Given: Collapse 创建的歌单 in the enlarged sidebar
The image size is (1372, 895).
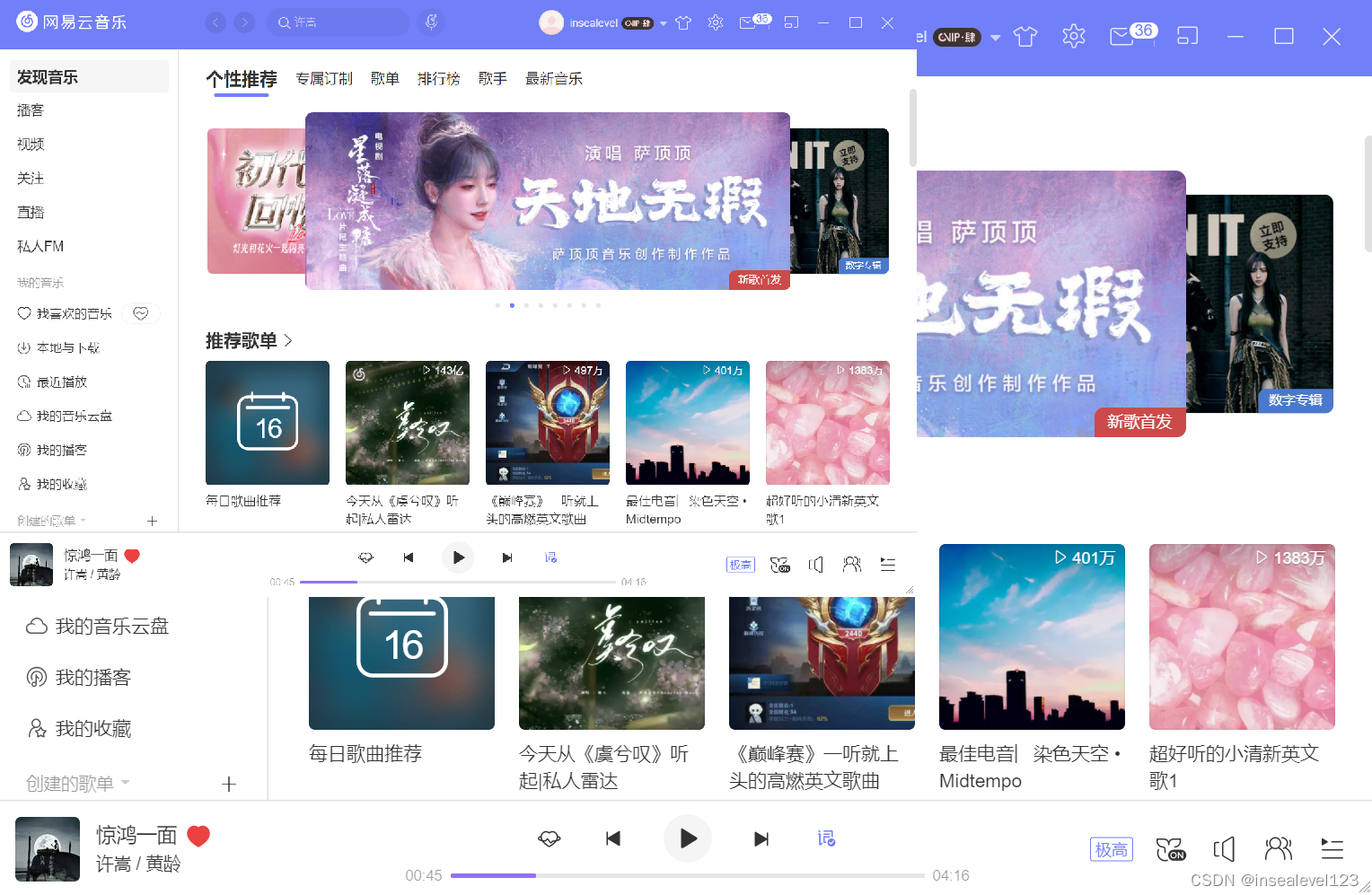Looking at the screenshot, I should click(78, 783).
